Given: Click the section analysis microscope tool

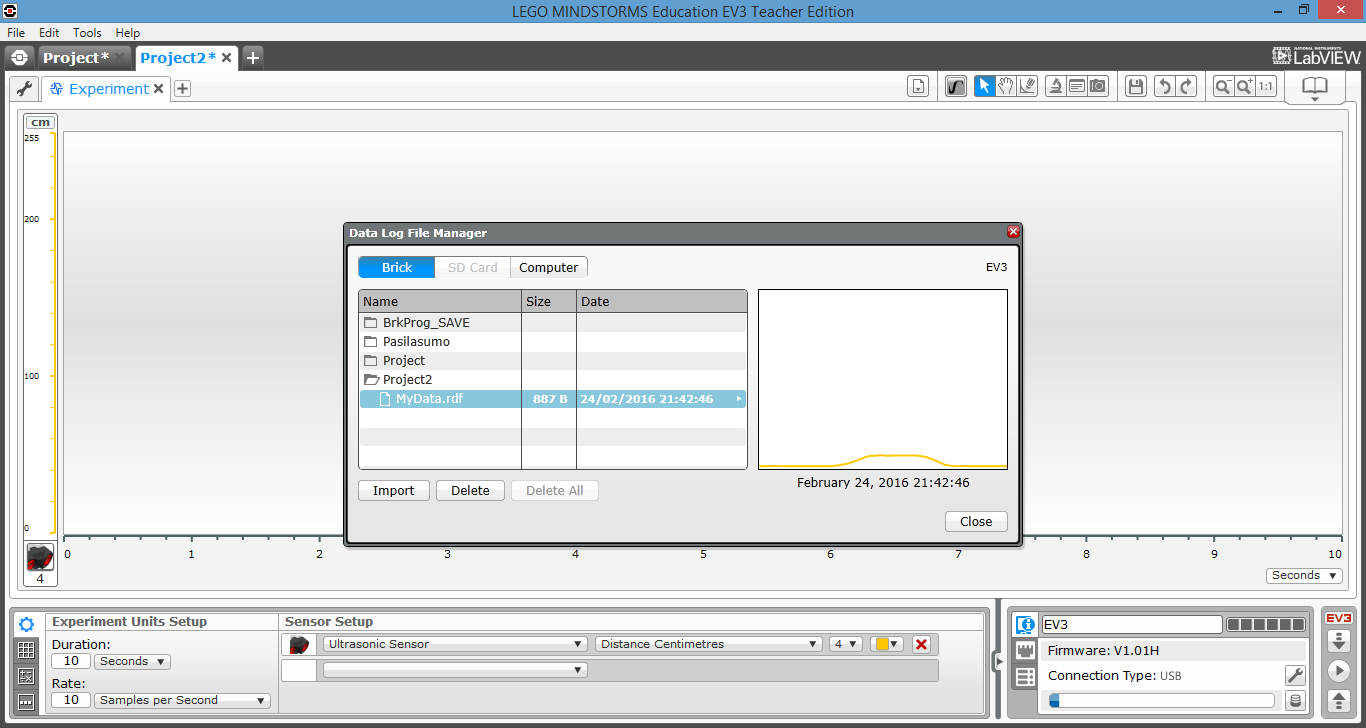Looking at the screenshot, I should pos(1055,87).
